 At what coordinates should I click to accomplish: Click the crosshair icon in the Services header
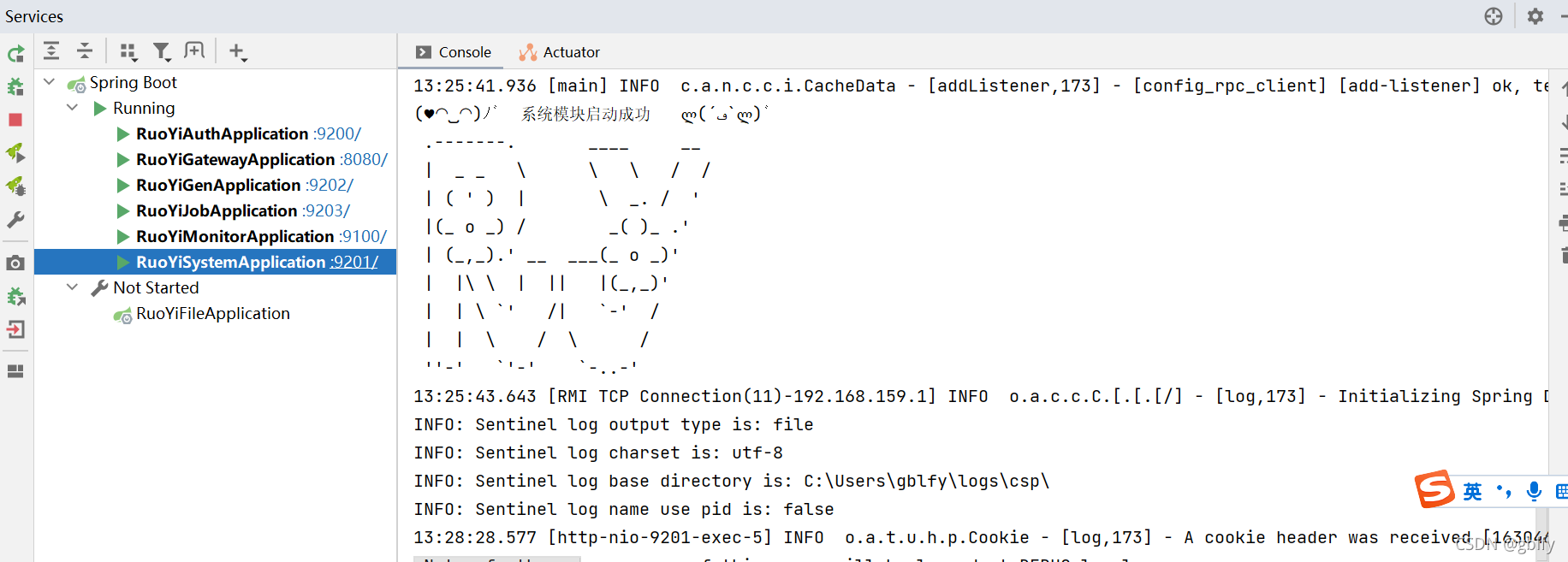coord(1494,16)
